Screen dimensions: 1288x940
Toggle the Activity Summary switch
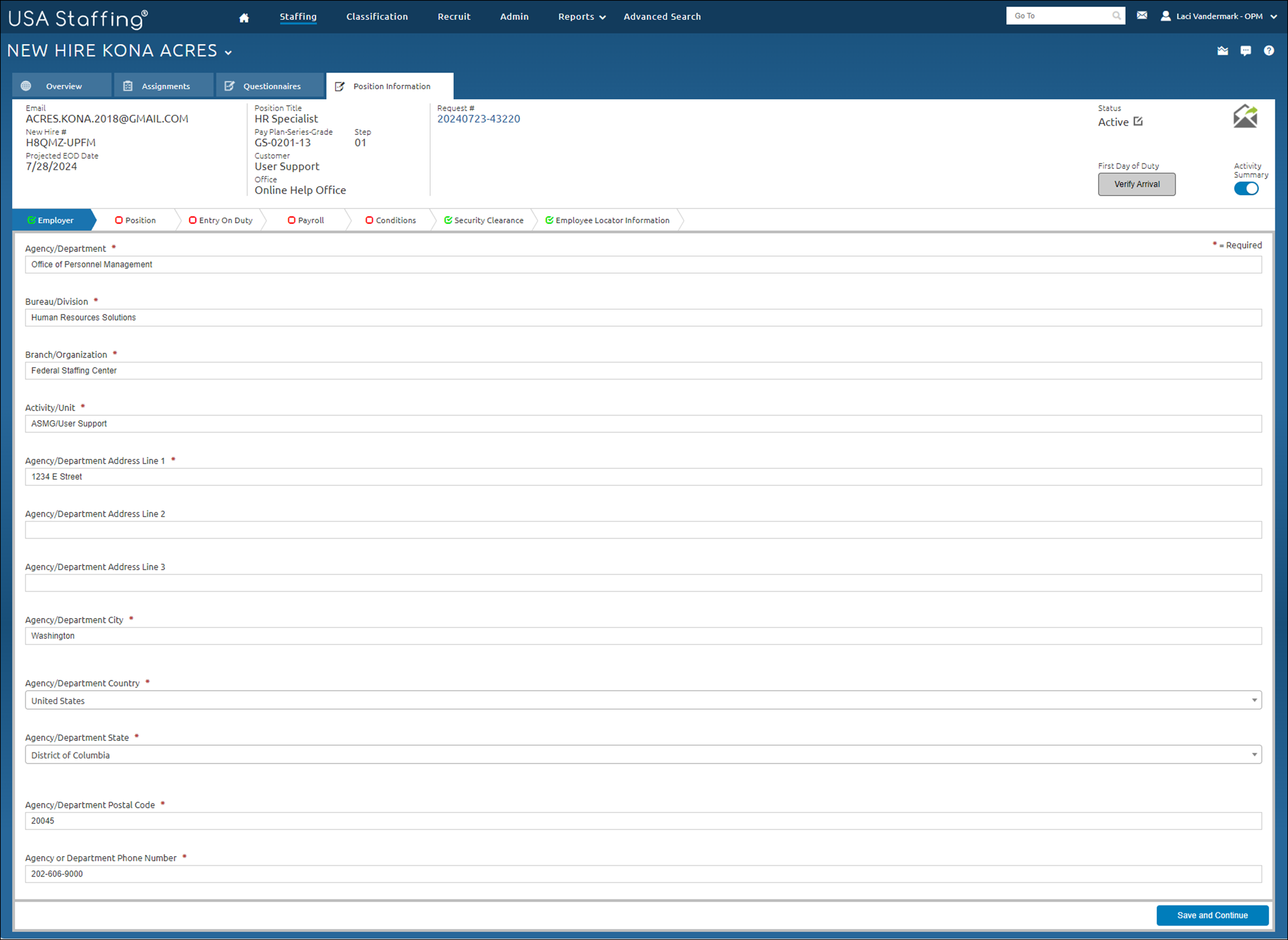(1246, 188)
